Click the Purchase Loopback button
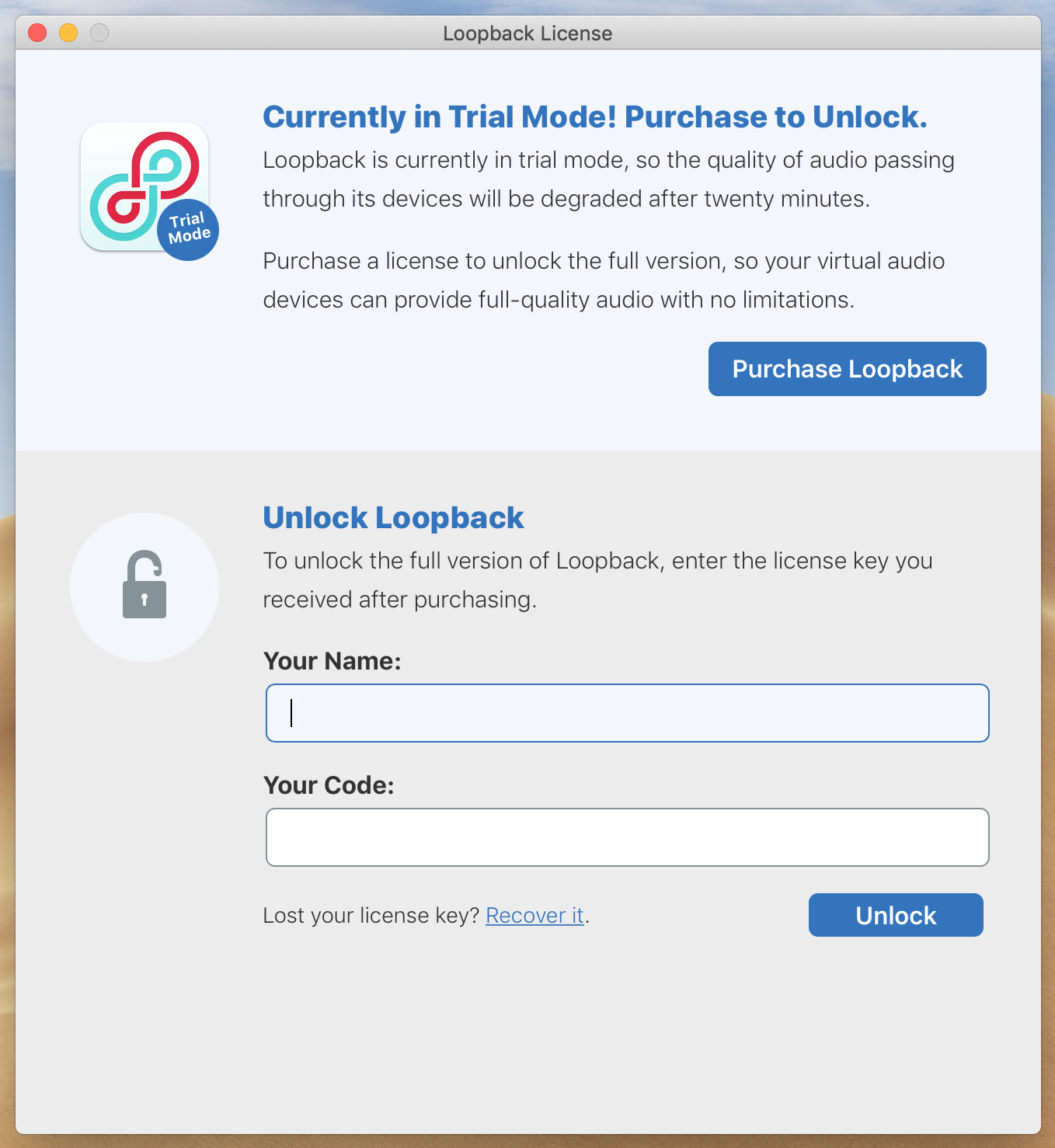Image resolution: width=1055 pixels, height=1148 pixels. pos(847,369)
